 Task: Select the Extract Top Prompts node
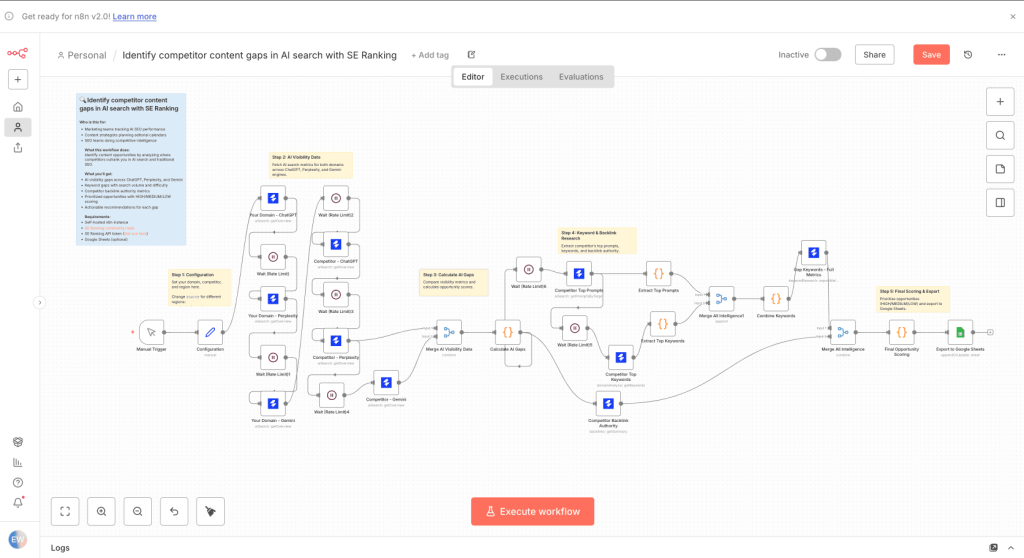pyautogui.click(x=658, y=274)
